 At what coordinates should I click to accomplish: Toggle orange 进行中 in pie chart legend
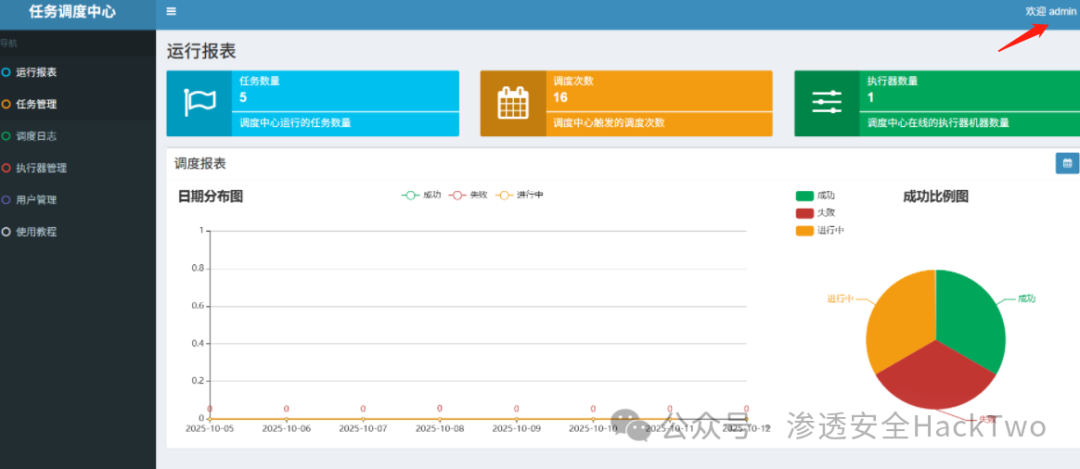[x=820, y=231]
